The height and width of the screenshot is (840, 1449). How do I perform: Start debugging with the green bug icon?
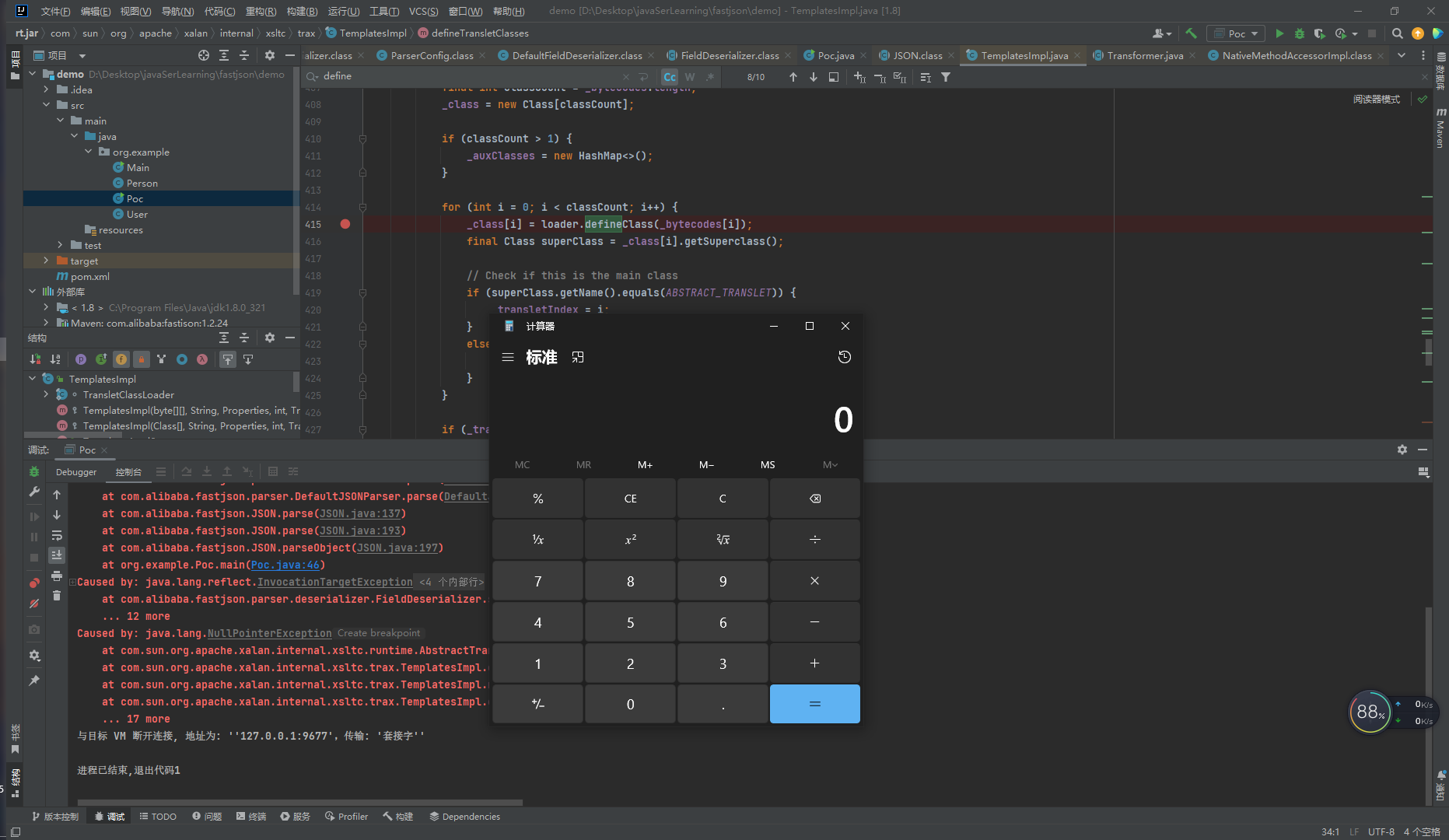1299,33
